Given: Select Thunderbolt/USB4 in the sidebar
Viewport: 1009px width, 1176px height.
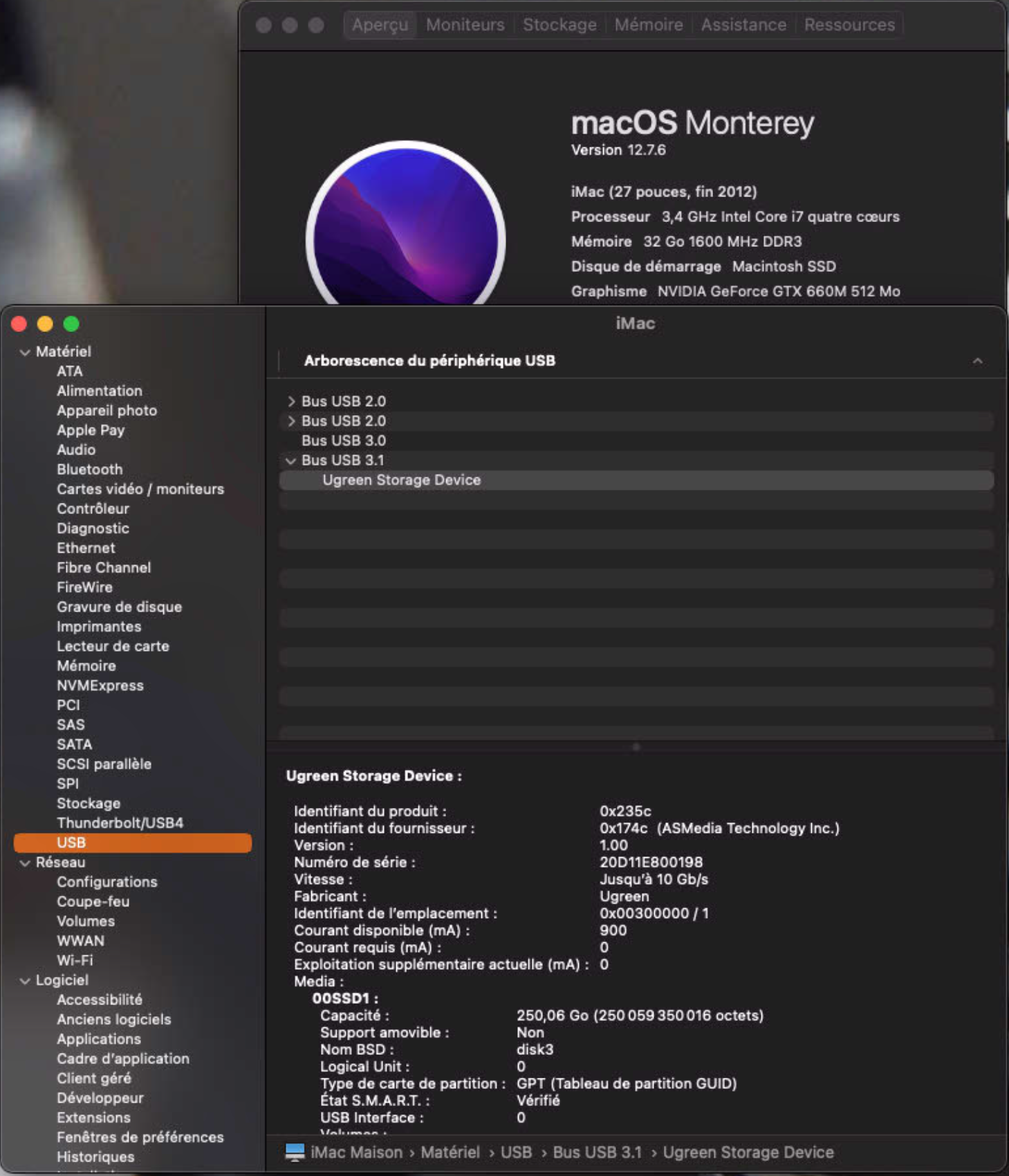Looking at the screenshot, I should click(120, 823).
